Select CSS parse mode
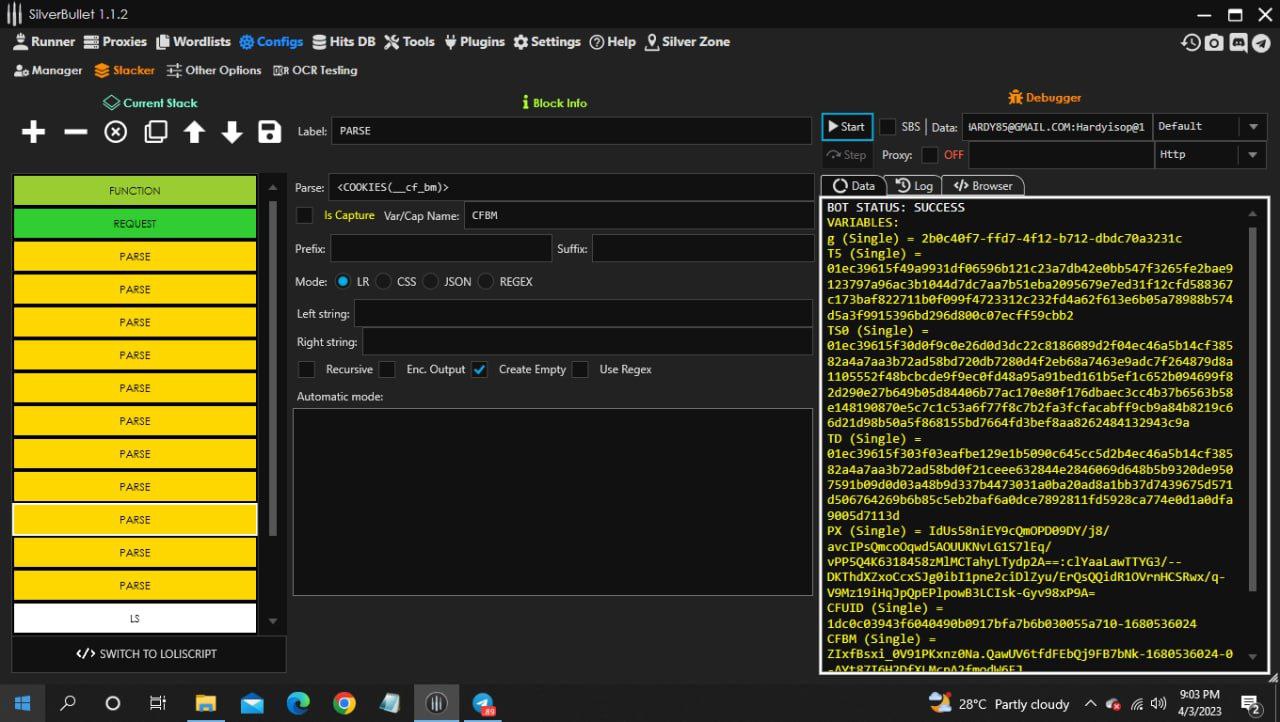Viewport: 1280px width, 722px height. coord(384,282)
